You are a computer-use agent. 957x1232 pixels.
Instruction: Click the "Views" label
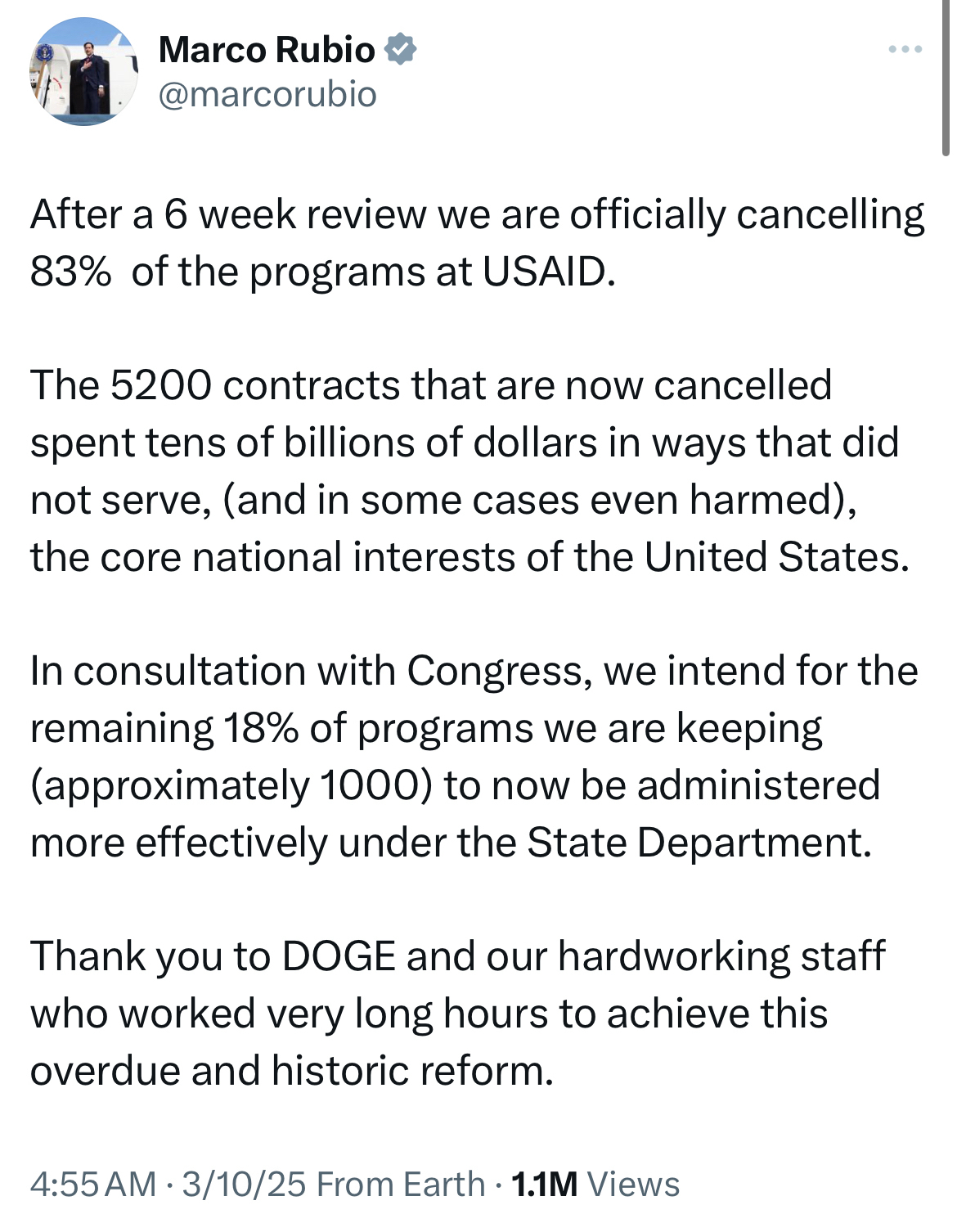click(633, 1184)
